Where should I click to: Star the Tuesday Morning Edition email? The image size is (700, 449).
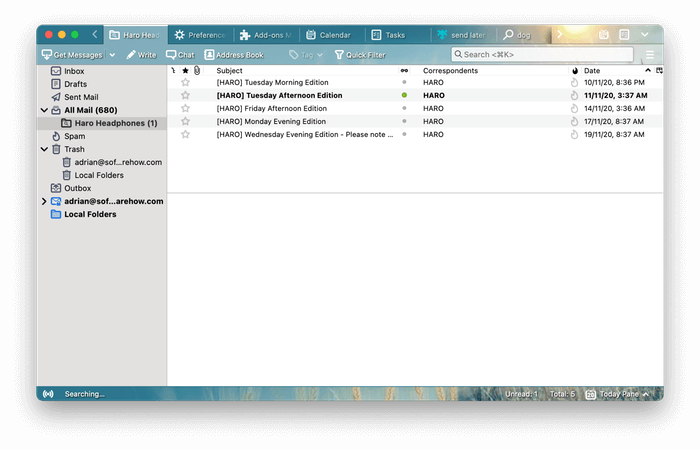(x=185, y=83)
